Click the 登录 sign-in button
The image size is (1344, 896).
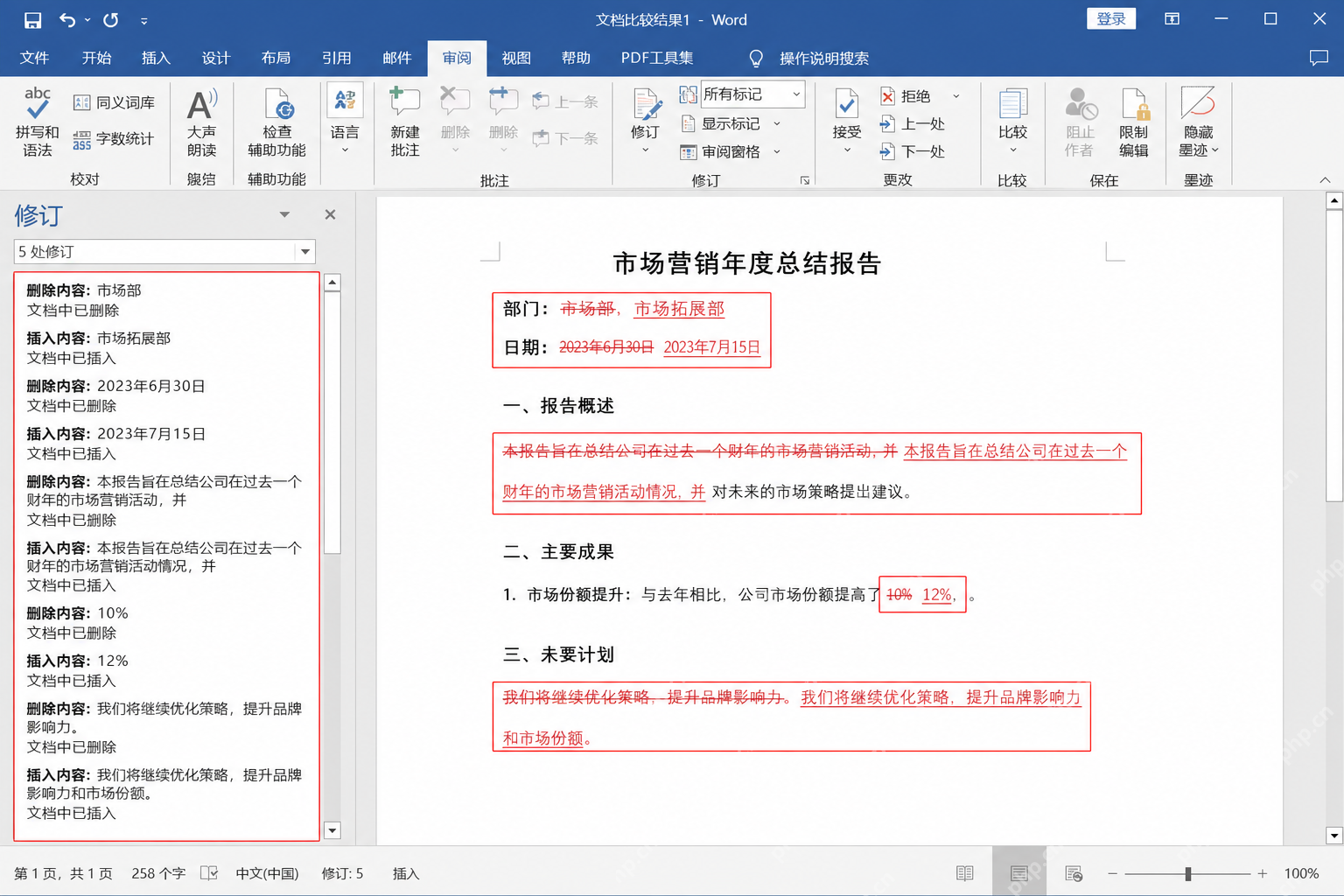(1111, 18)
